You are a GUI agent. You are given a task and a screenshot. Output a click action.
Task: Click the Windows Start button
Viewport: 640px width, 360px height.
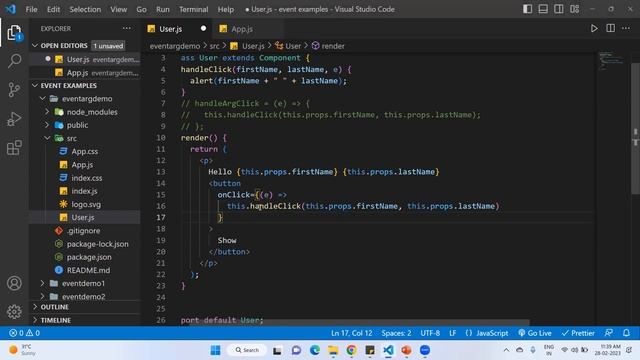pyautogui.click(x=215, y=350)
